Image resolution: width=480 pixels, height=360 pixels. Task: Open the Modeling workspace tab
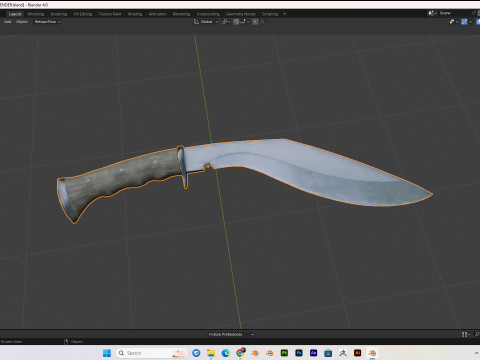coord(36,14)
